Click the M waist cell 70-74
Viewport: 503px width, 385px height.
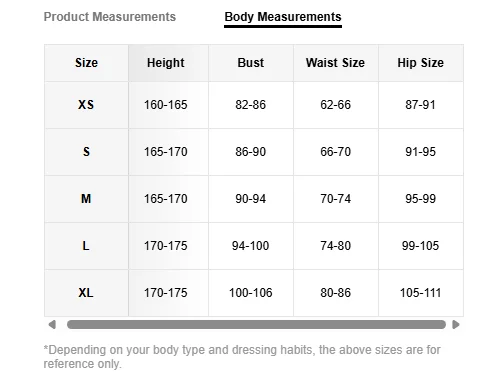click(336, 199)
